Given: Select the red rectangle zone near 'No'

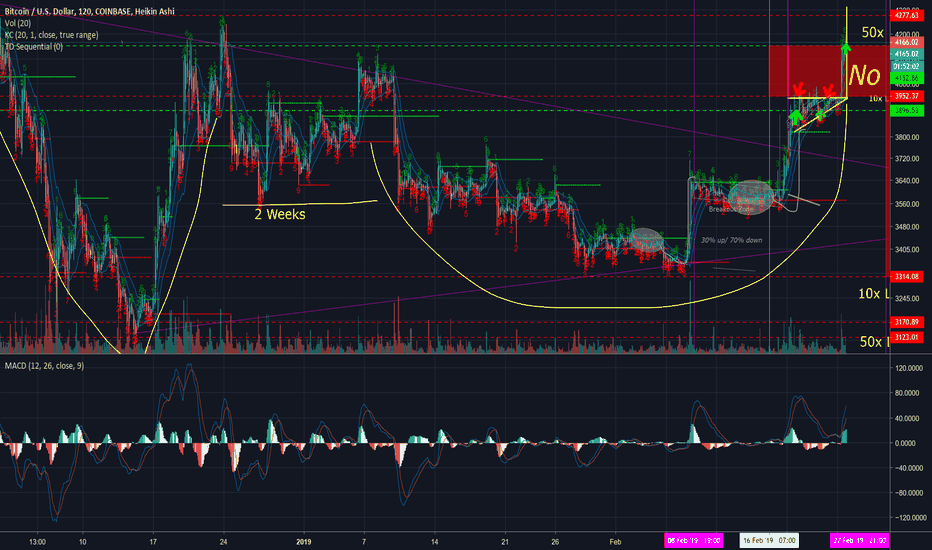Looking at the screenshot, I should pos(828,71).
